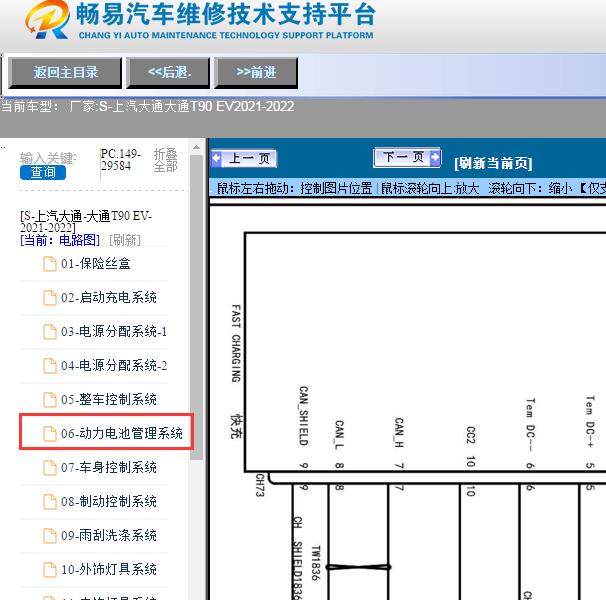Click right arrow icon on 下一页
This screenshot has height=600, width=606.
tap(435, 157)
